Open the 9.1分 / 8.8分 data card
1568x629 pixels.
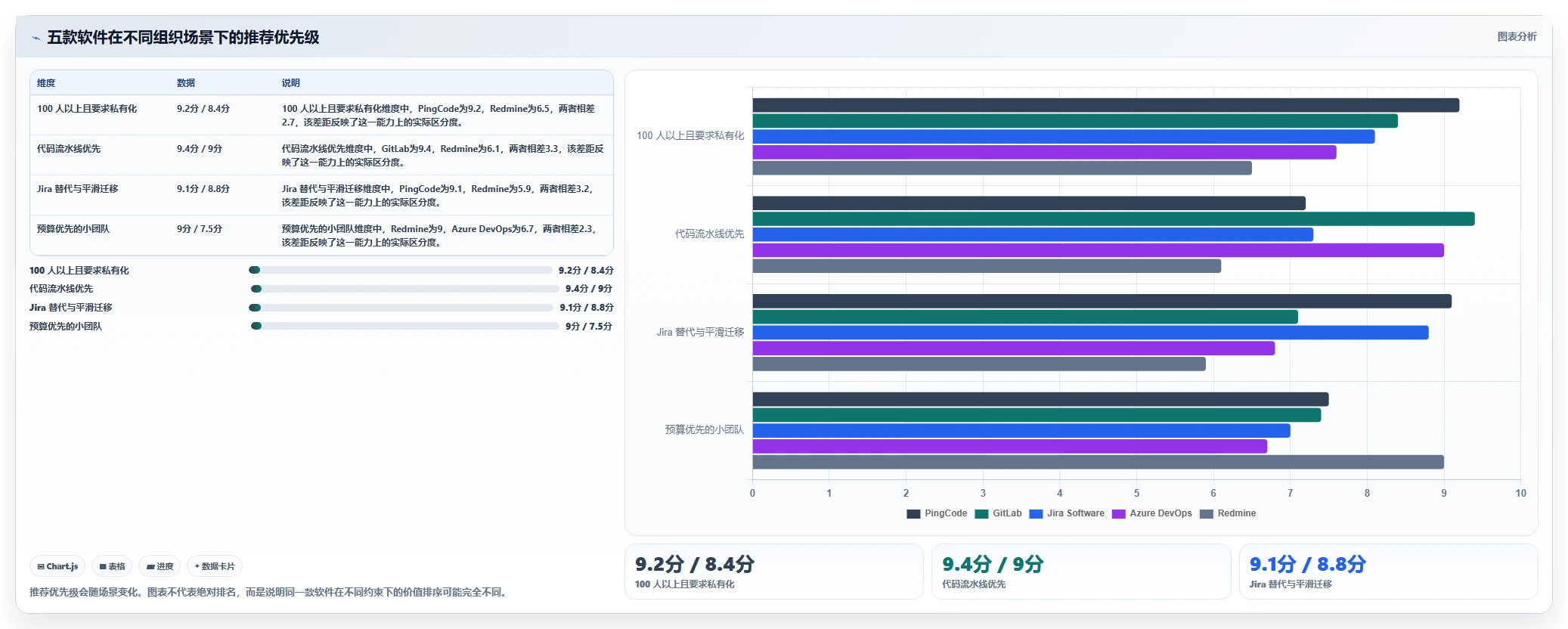1388,572
